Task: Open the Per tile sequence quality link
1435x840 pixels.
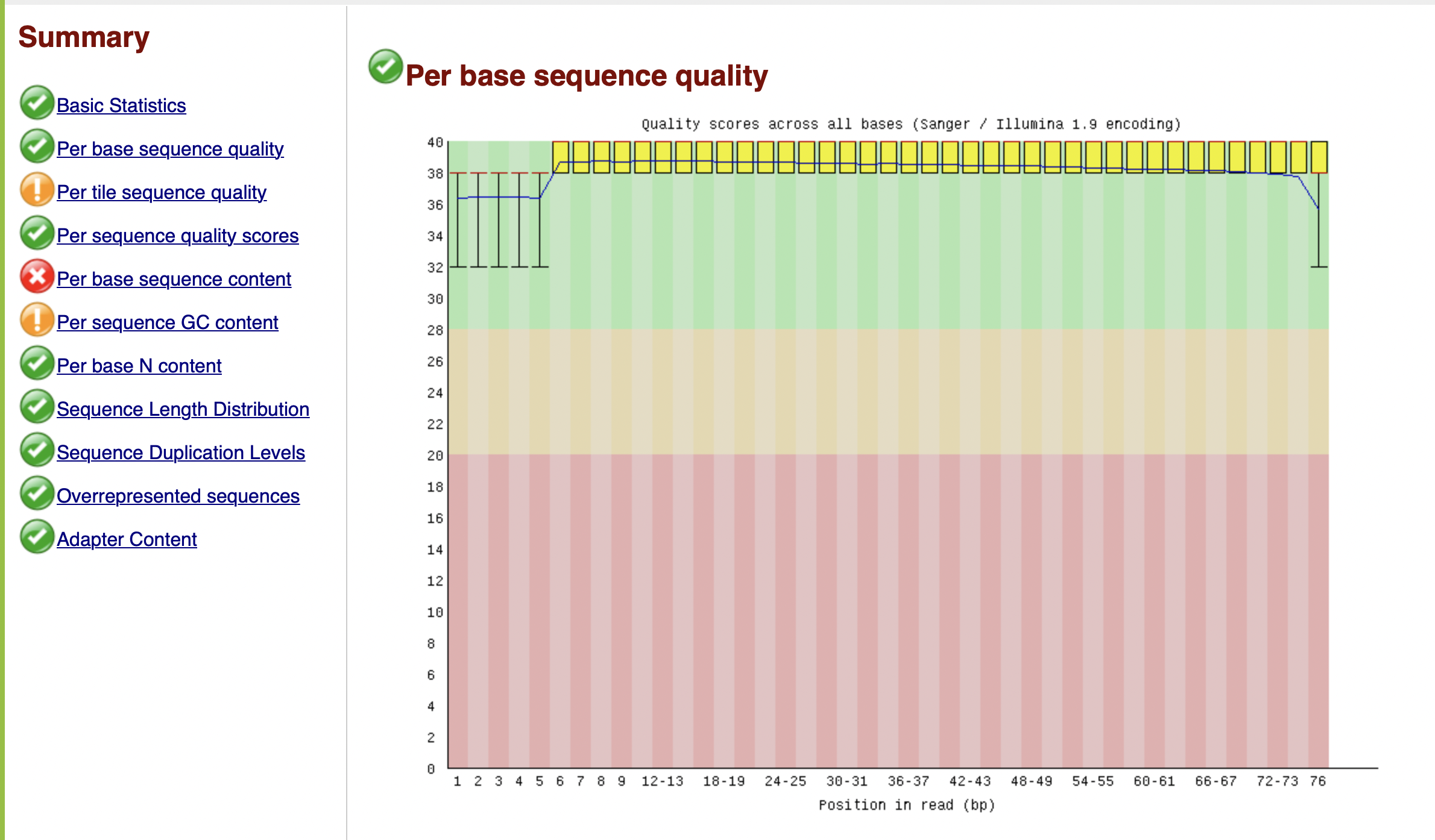Action: (162, 192)
